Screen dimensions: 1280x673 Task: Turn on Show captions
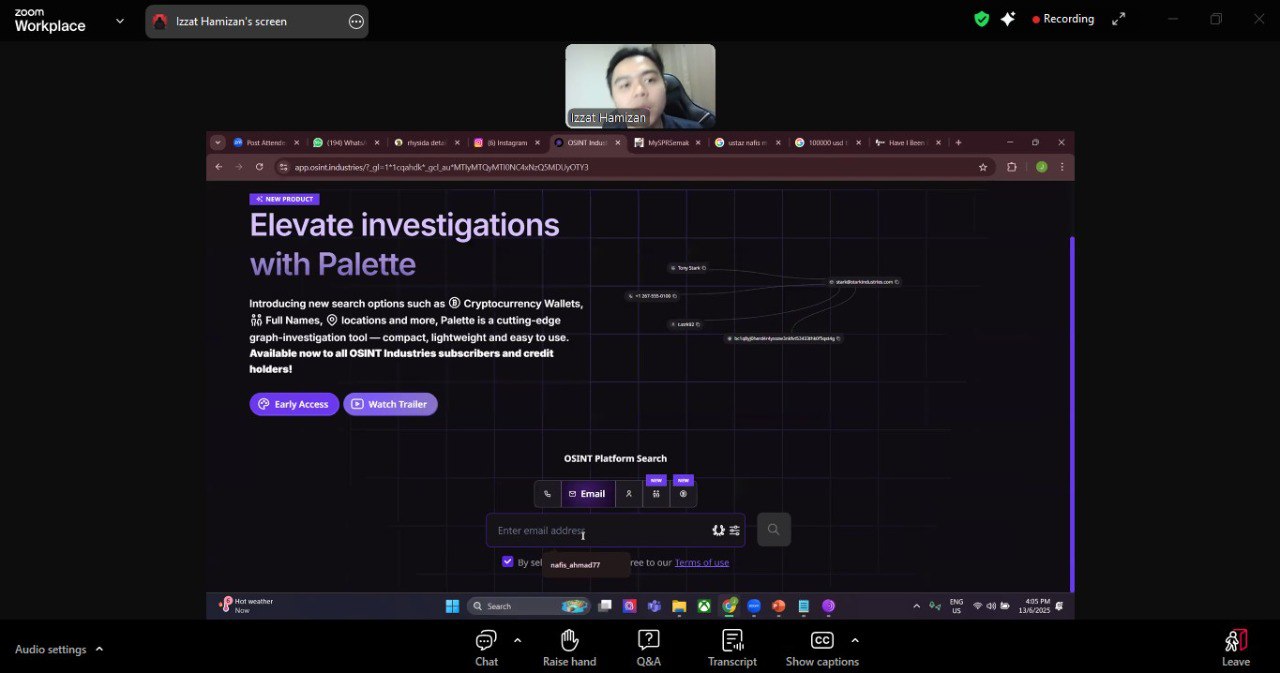coord(822,648)
